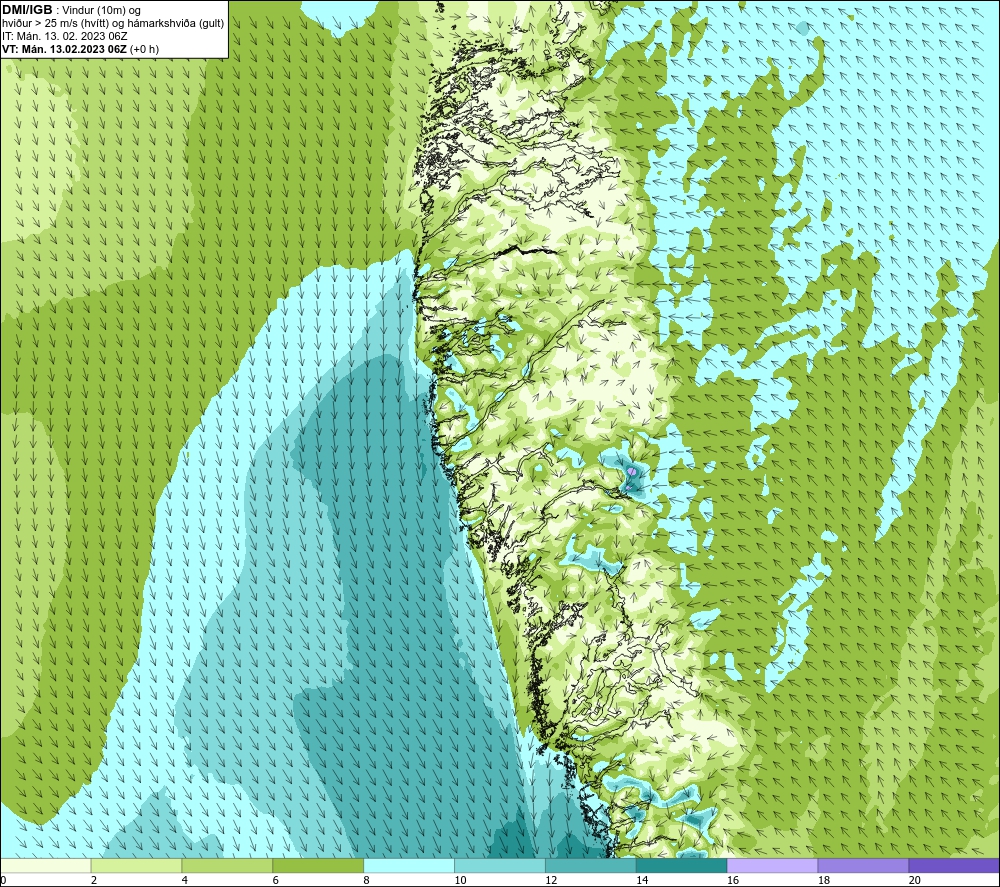The image size is (1000, 887).
Task: Click the legend label '2'
Action: pos(94,880)
